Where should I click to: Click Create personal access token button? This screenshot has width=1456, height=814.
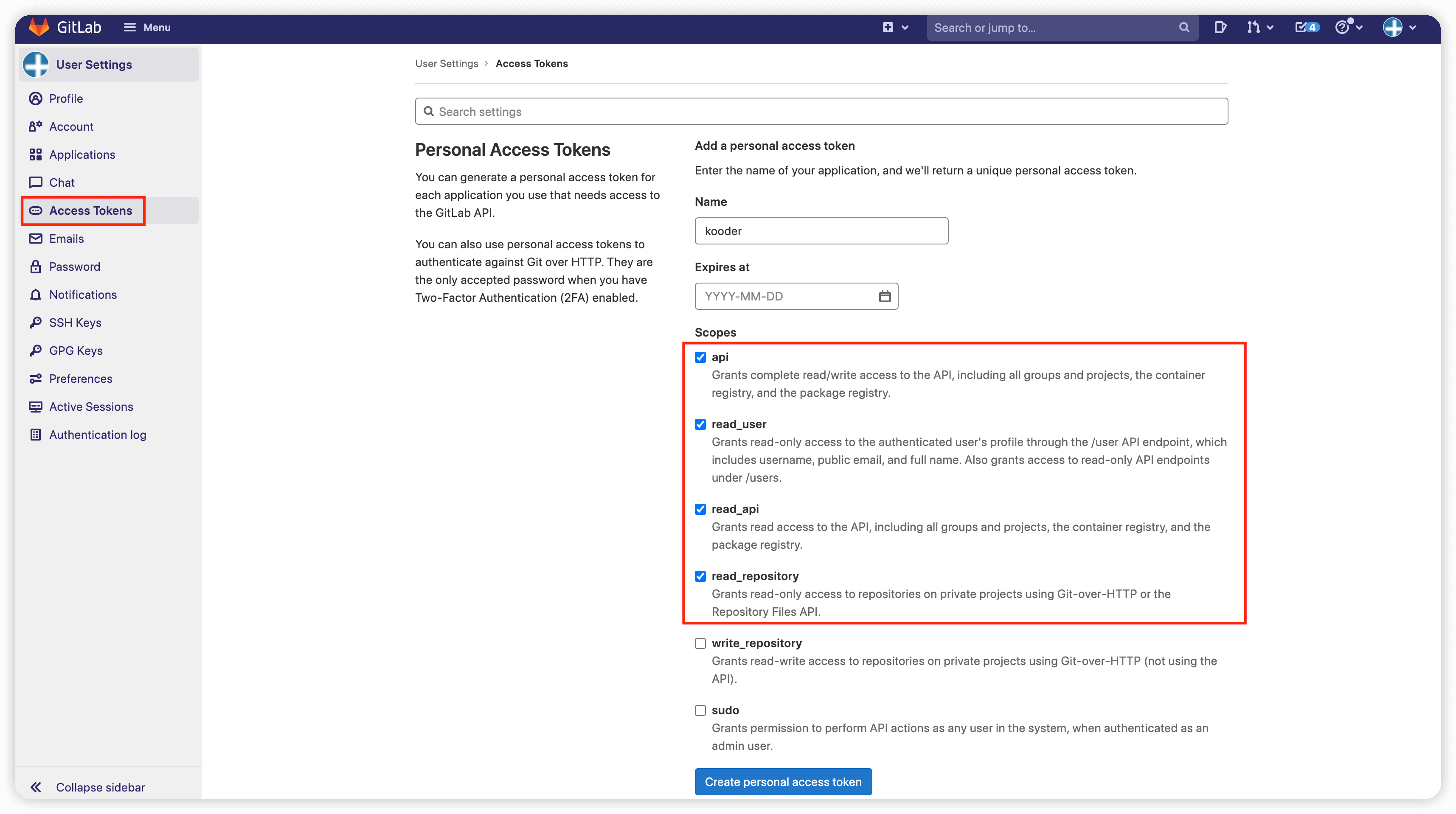[783, 781]
